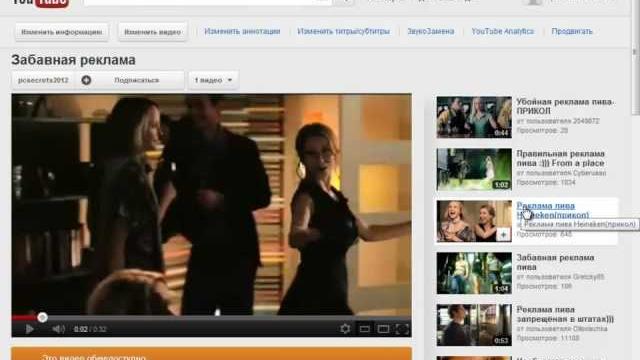Click the YouTube logo
Image resolution: width=640 pixels, height=360 pixels.
point(40,3)
